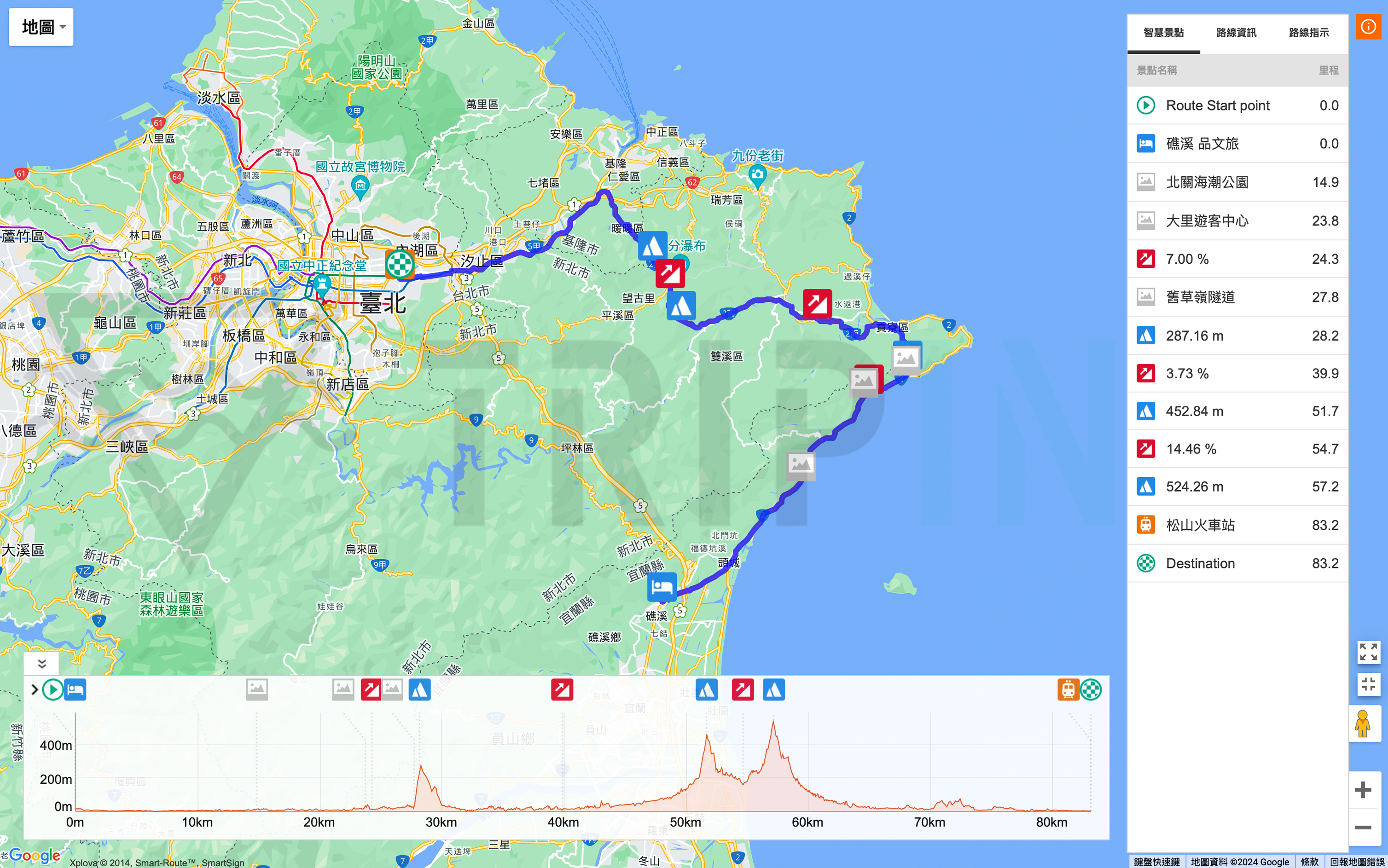
Task: Open the 條款 terms link
Action: (x=1310, y=862)
